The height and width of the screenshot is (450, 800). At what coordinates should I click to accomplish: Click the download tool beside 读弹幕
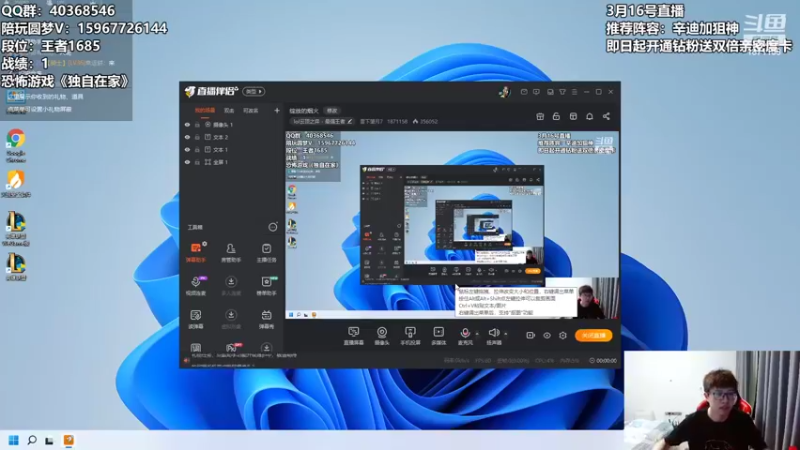pos(231,319)
